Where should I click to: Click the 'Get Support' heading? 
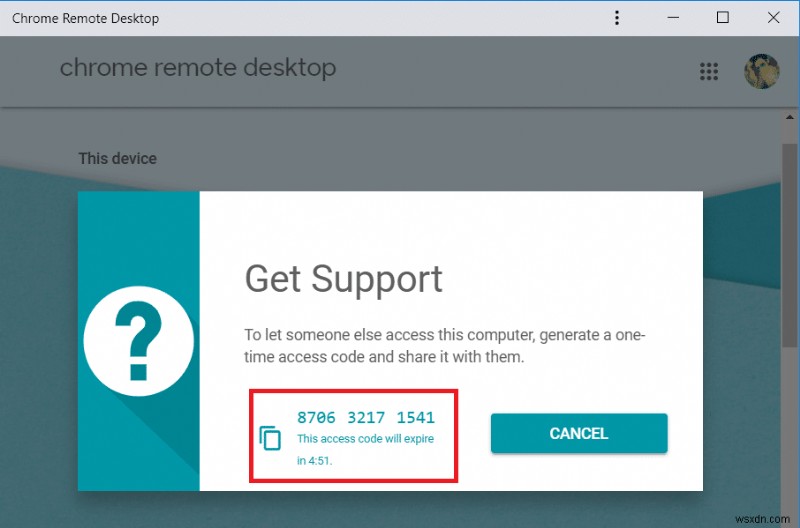tap(343, 279)
